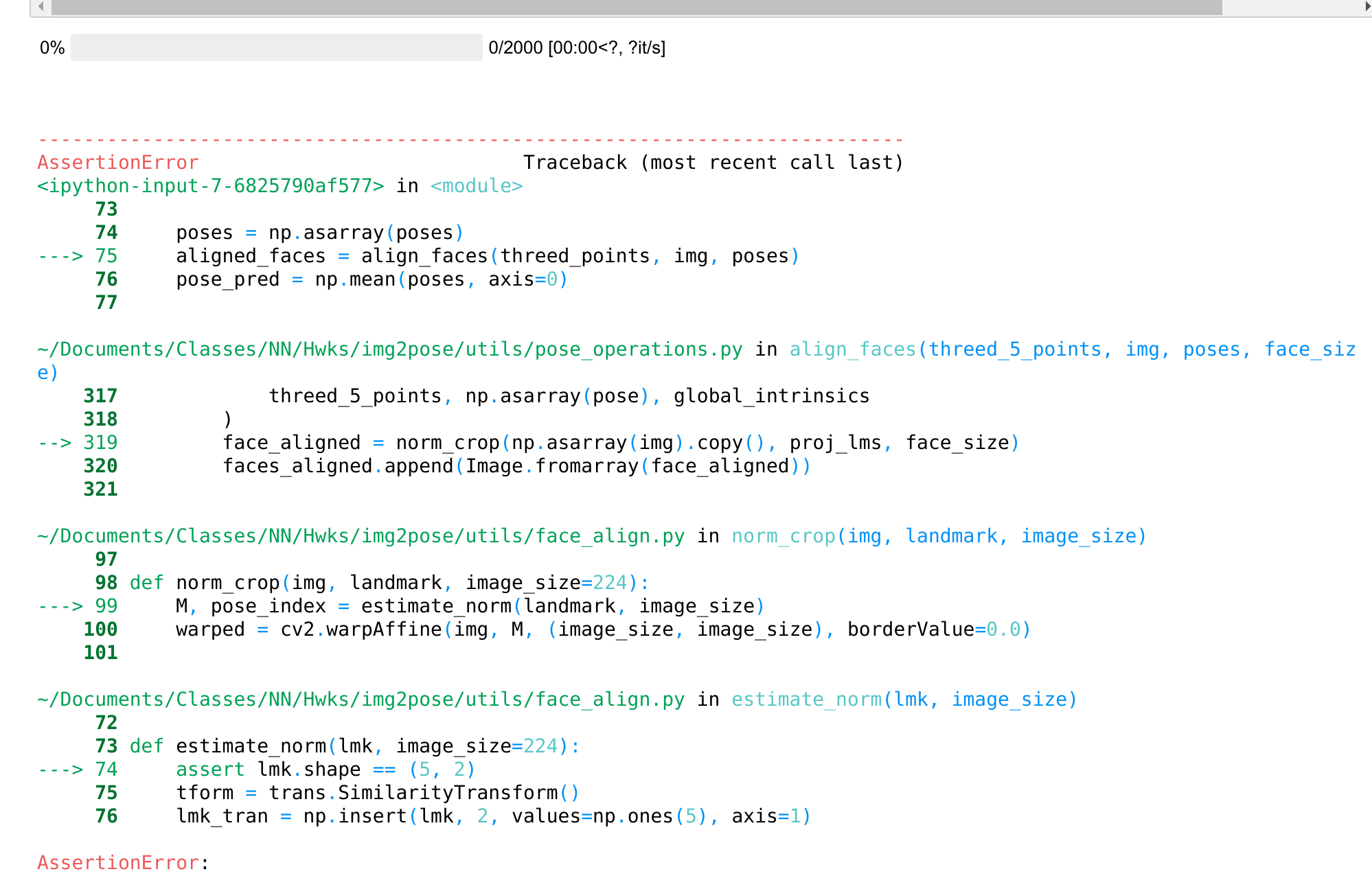Click the '0%' progress label

[52, 48]
